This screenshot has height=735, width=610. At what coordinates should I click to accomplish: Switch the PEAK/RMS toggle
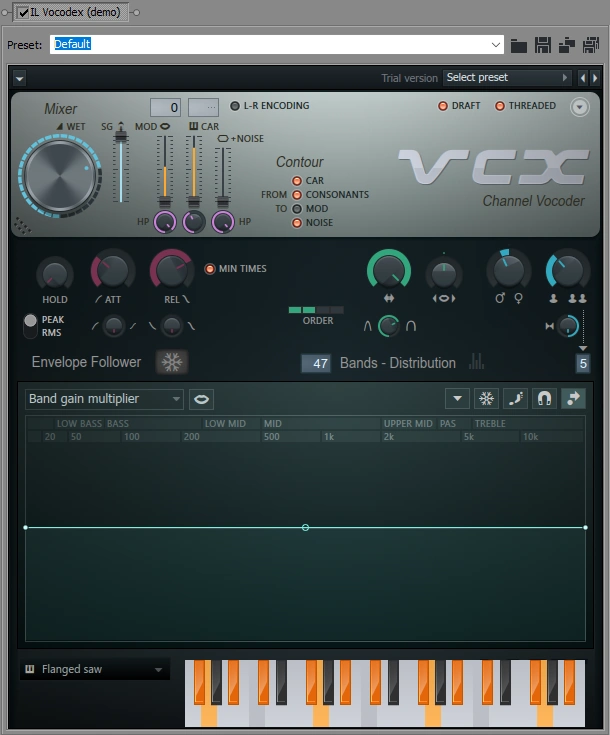(x=30, y=326)
